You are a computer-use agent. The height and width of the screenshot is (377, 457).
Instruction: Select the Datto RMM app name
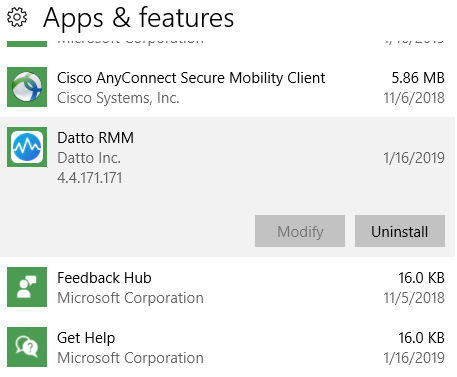96,138
